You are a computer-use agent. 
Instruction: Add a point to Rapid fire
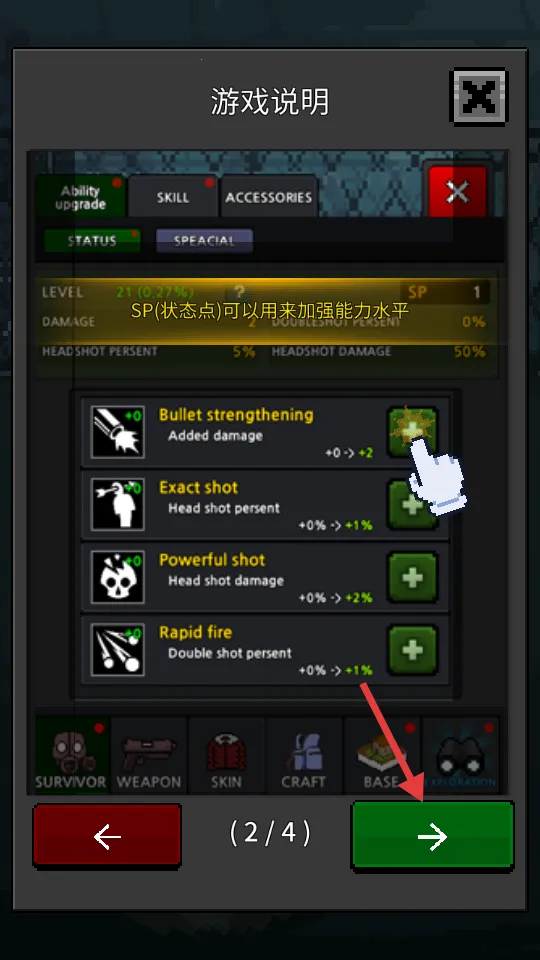413,649
